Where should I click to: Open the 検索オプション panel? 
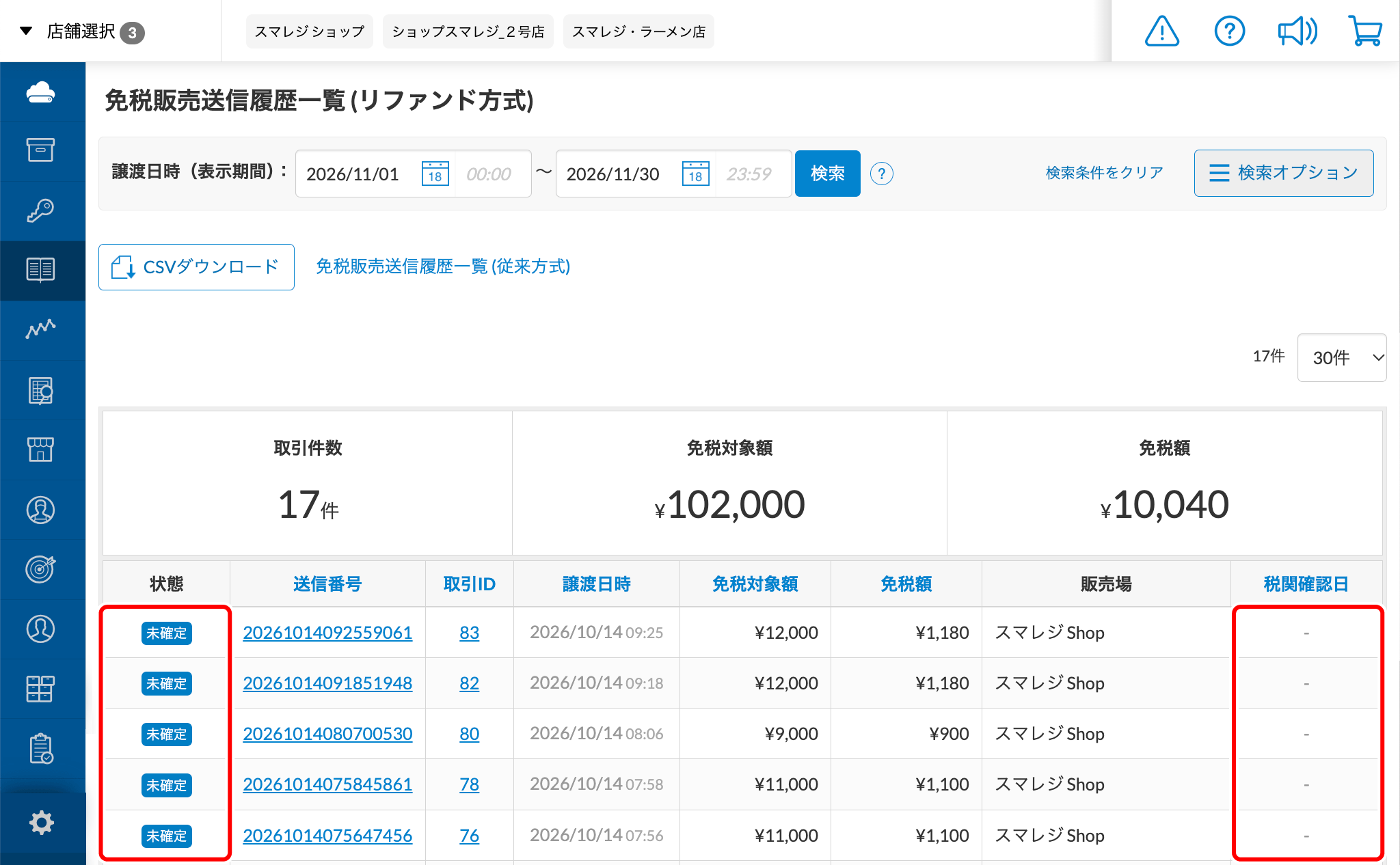click(1284, 173)
